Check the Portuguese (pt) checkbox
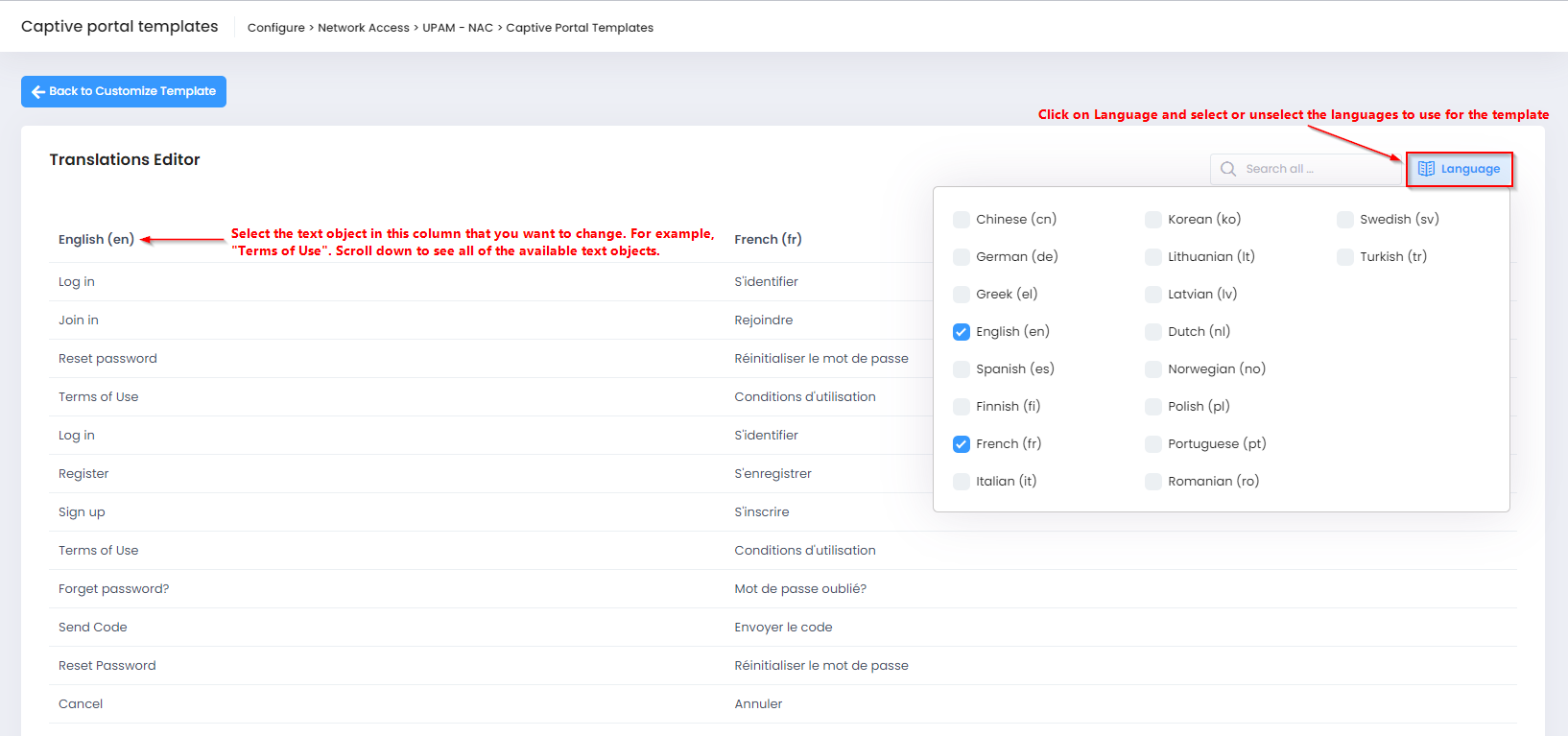This screenshot has width=1568, height=736. tap(1153, 444)
